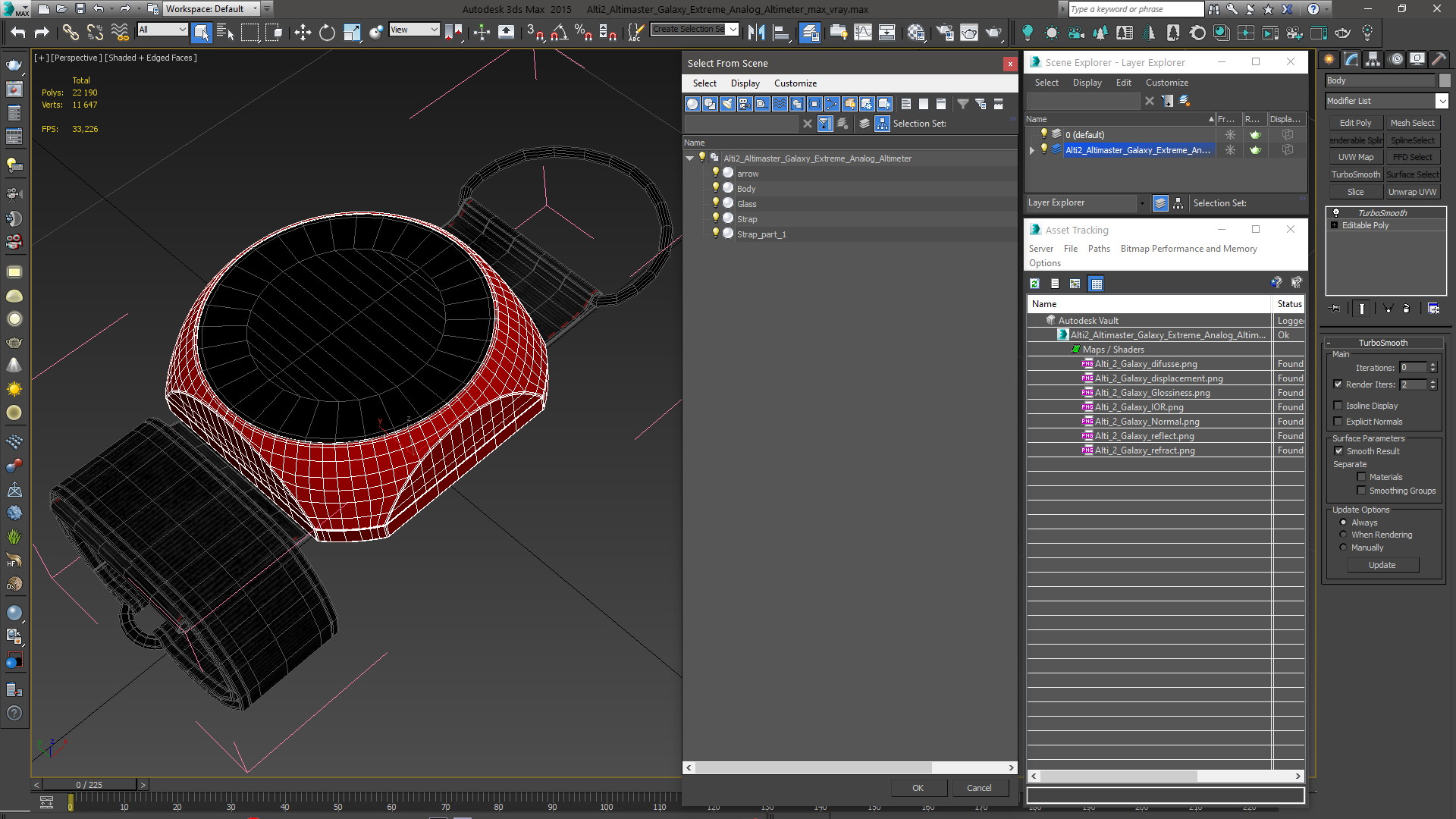The width and height of the screenshot is (1456, 819).
Task: Click the Unwrap UVW modifier button
Action: [1412, 192]
